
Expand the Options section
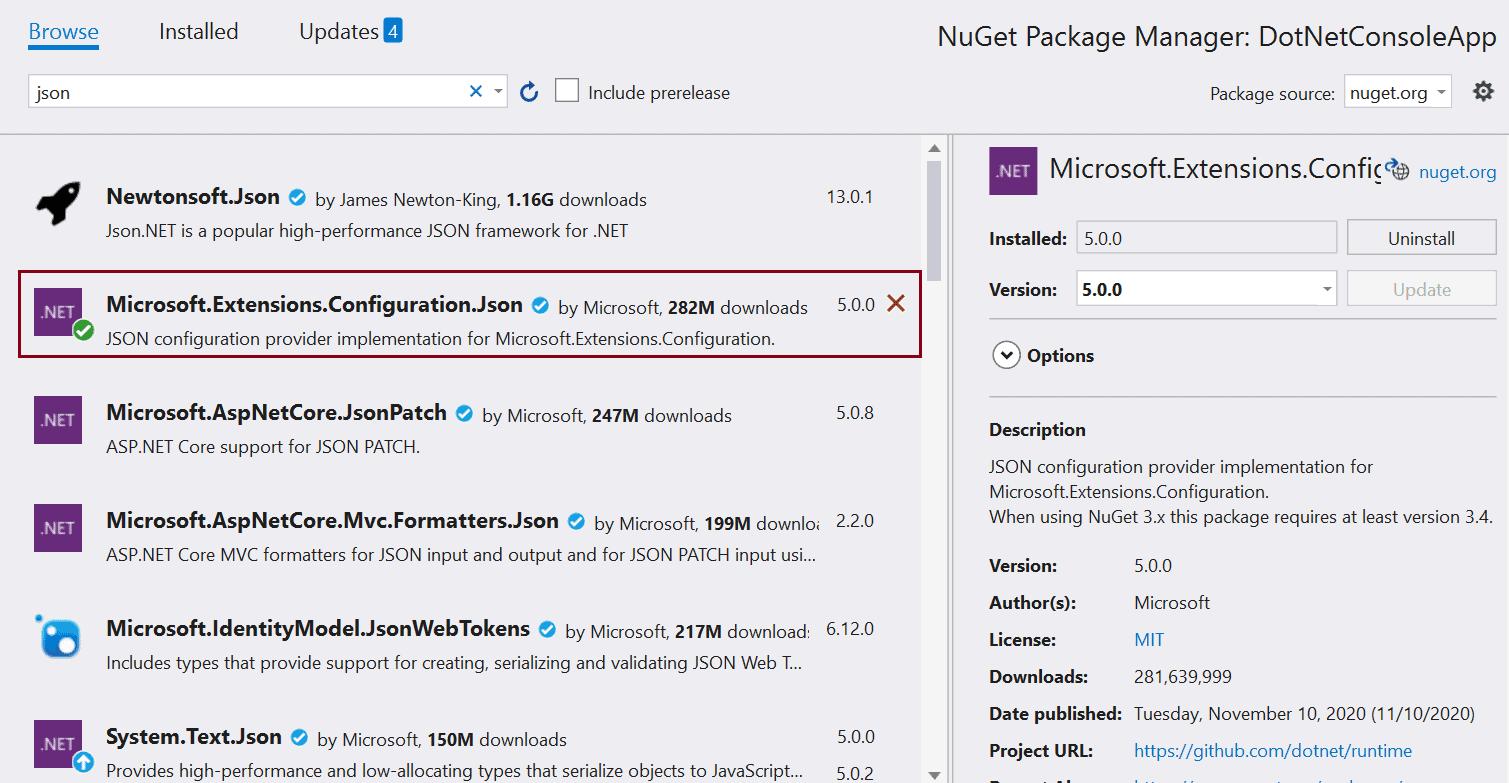click(1007, 356)
